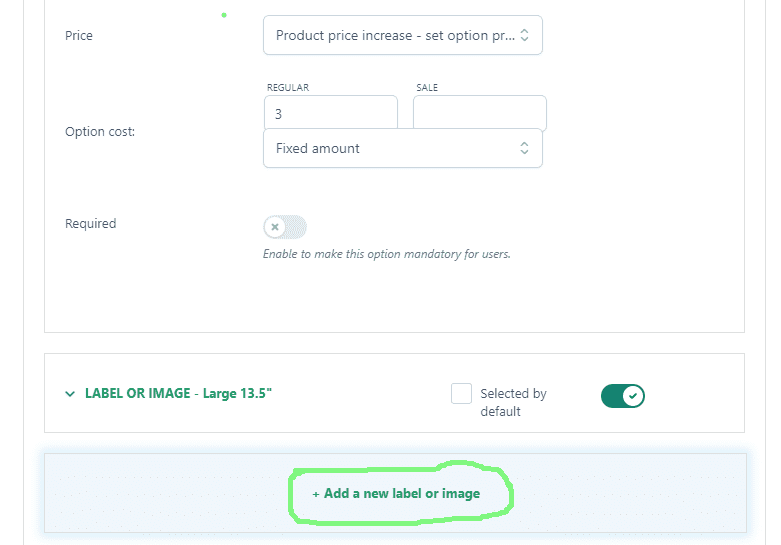Click the arrows icon on Fixed amount select

tap(524, 148)
